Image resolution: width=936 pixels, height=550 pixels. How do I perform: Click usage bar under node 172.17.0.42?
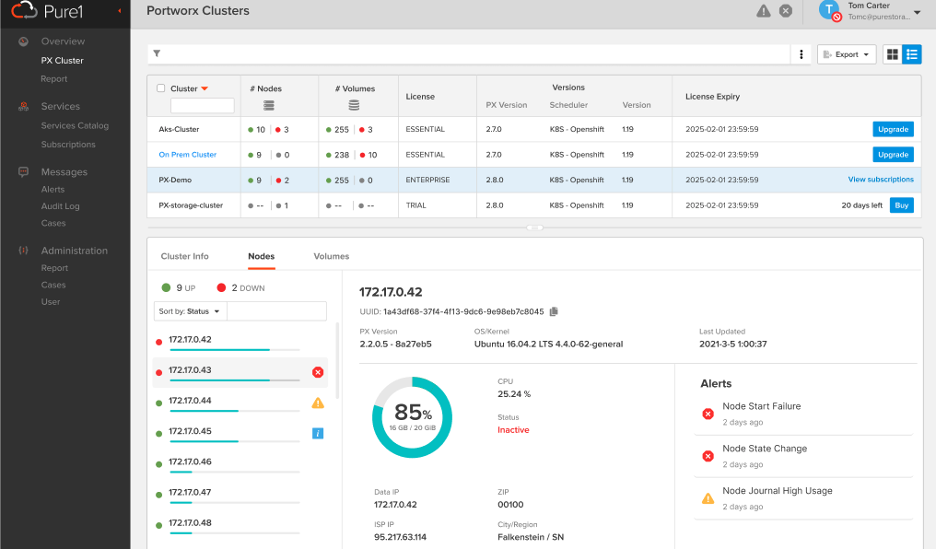(235, 349)
